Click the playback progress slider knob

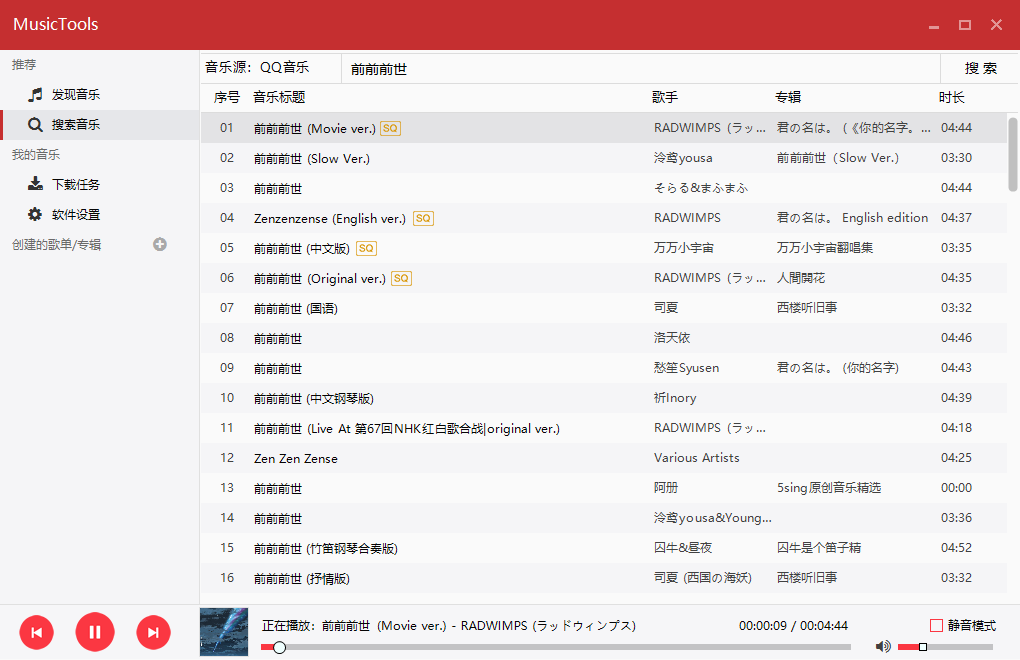tap(280, 647)
